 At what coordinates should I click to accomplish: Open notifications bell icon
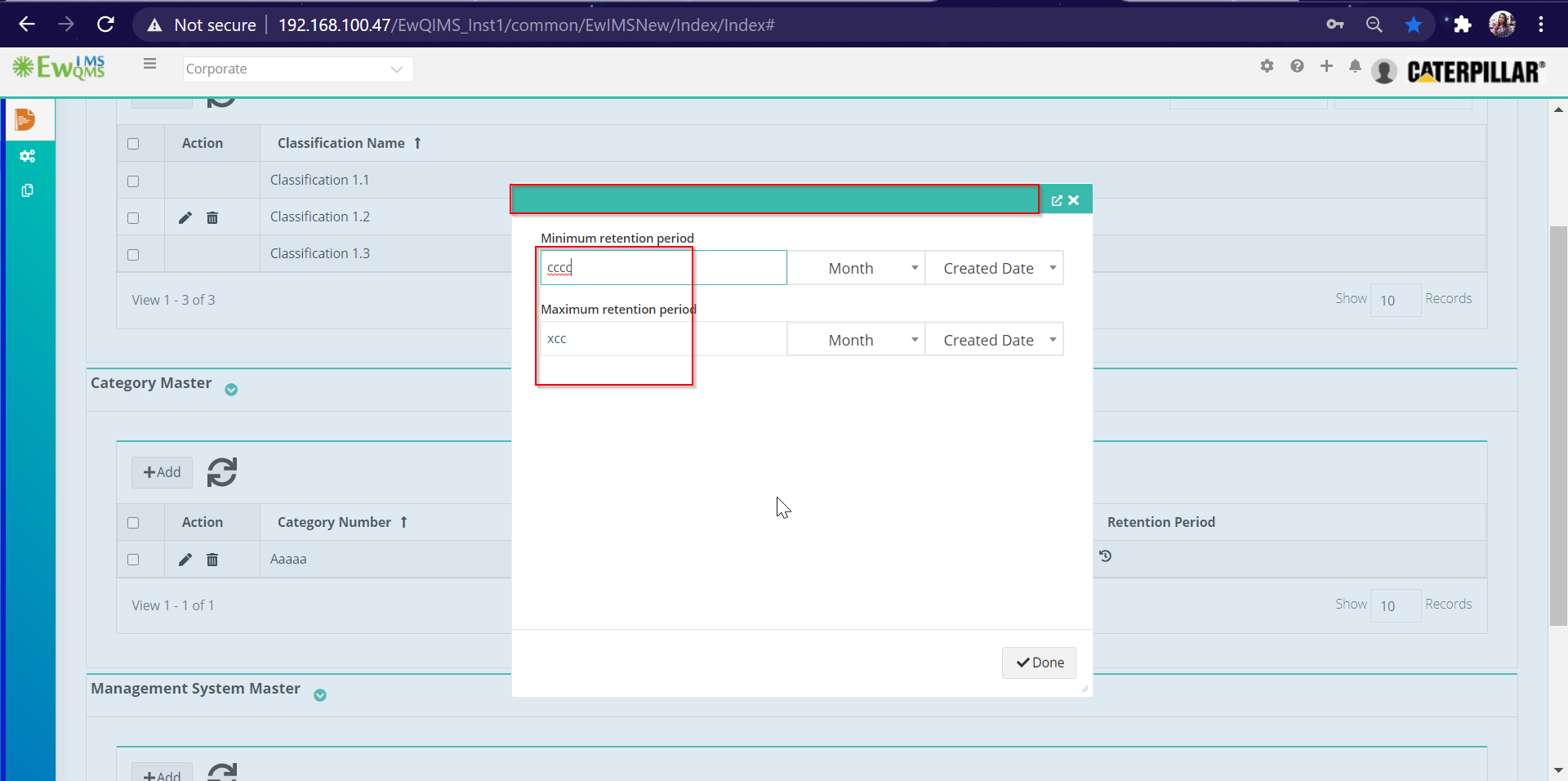coord(1355,66)
